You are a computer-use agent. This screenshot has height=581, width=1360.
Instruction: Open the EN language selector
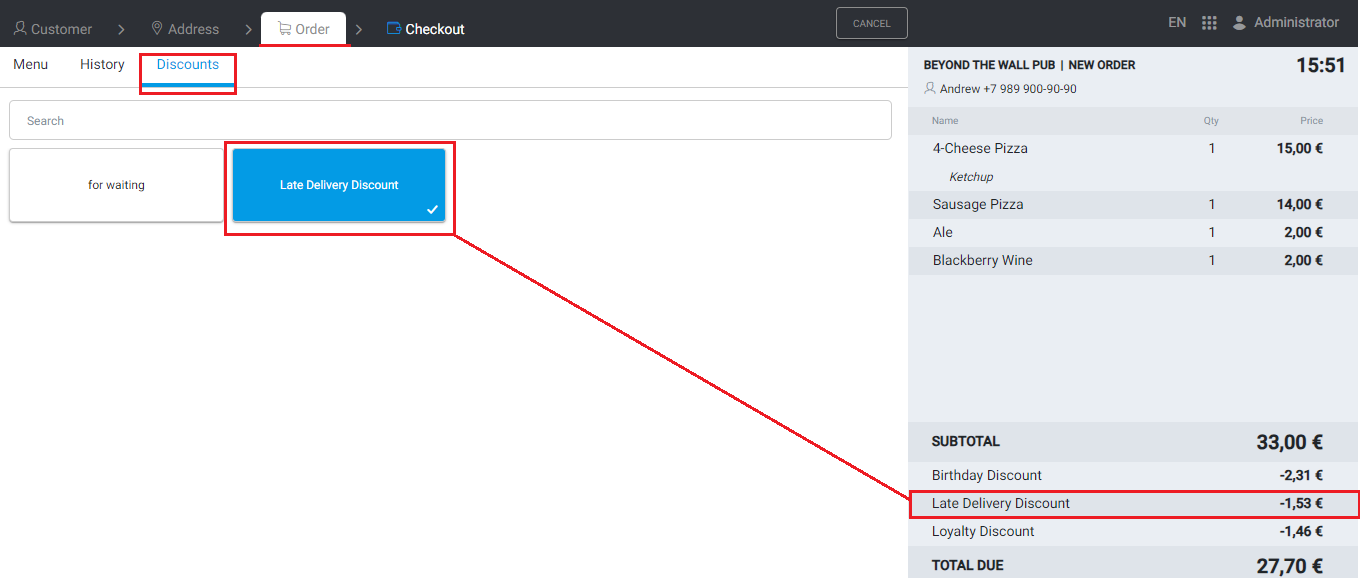pyautogui.click(x=1177, y=23)
